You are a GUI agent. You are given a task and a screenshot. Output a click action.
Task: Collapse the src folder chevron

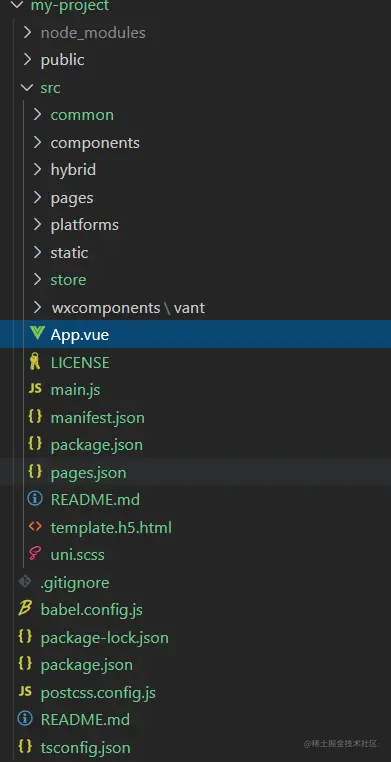27,88
